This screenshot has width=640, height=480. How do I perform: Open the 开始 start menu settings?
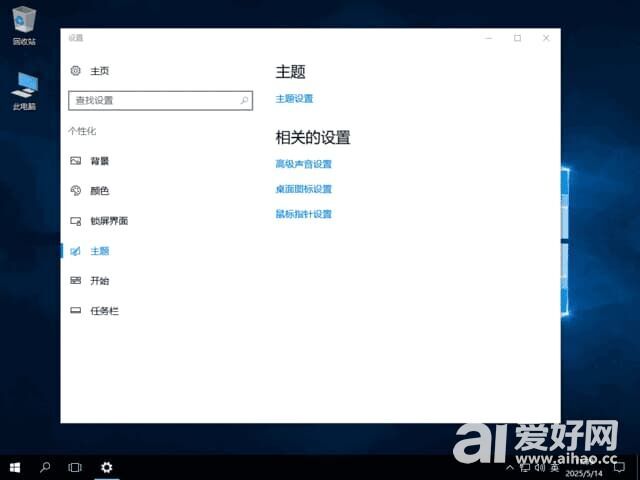click(x=99, y=281)
